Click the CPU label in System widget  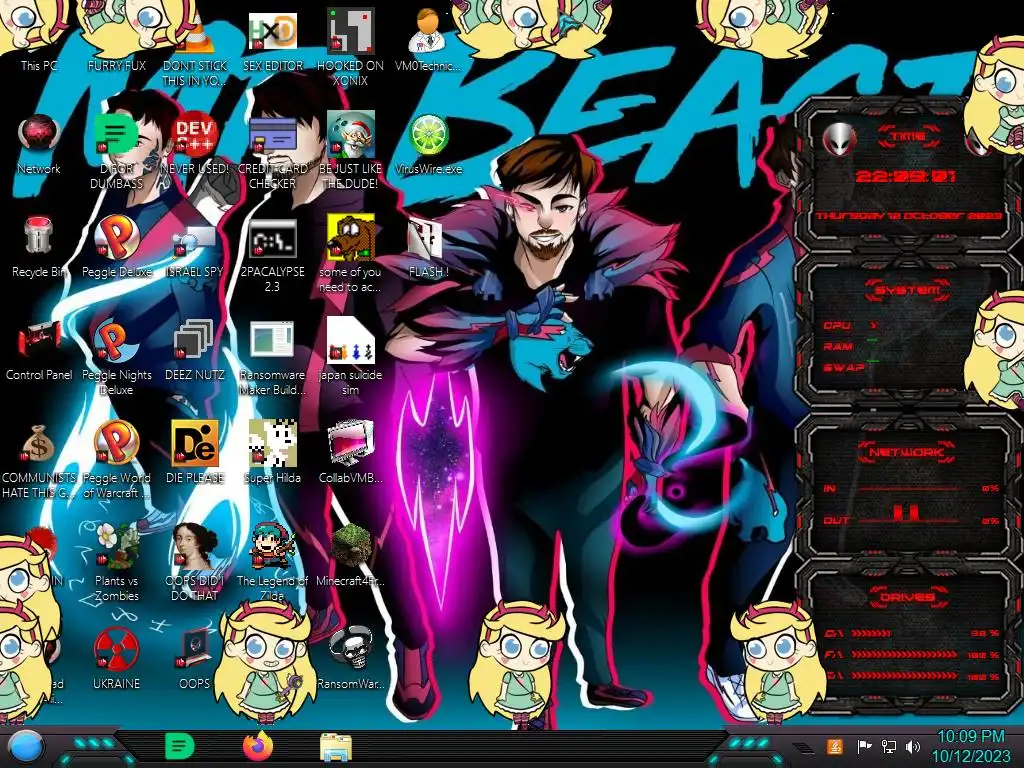point(837,325)
